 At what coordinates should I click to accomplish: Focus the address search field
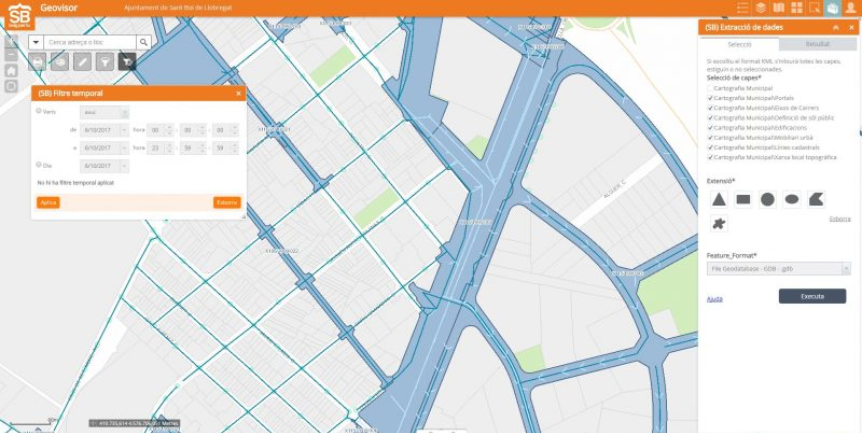(90, 42)
